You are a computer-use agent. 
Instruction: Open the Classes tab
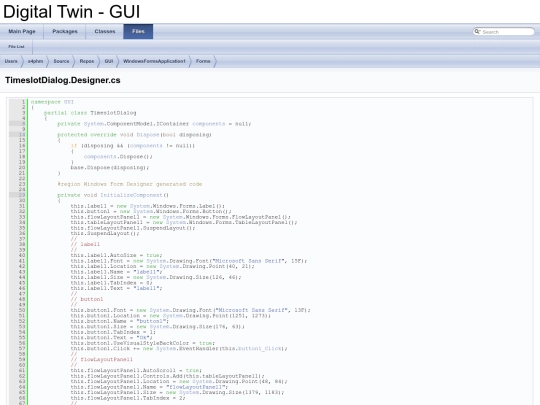(x=105, y=31)
